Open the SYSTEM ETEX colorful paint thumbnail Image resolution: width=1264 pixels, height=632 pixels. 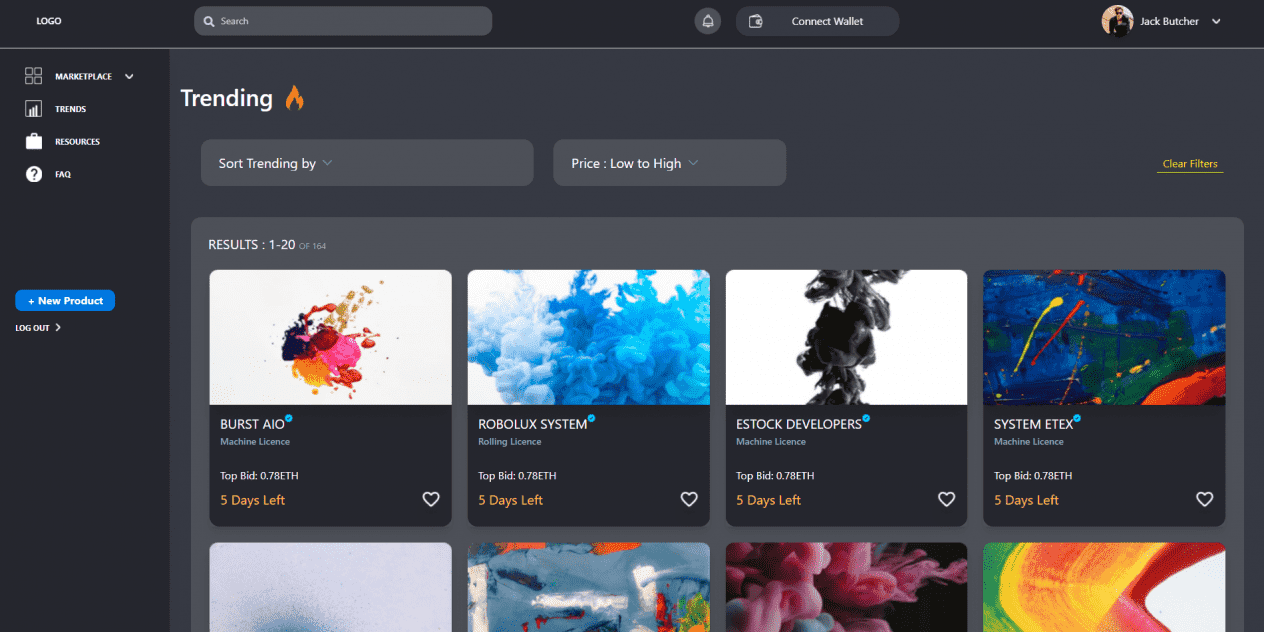tap(1104, 337)
